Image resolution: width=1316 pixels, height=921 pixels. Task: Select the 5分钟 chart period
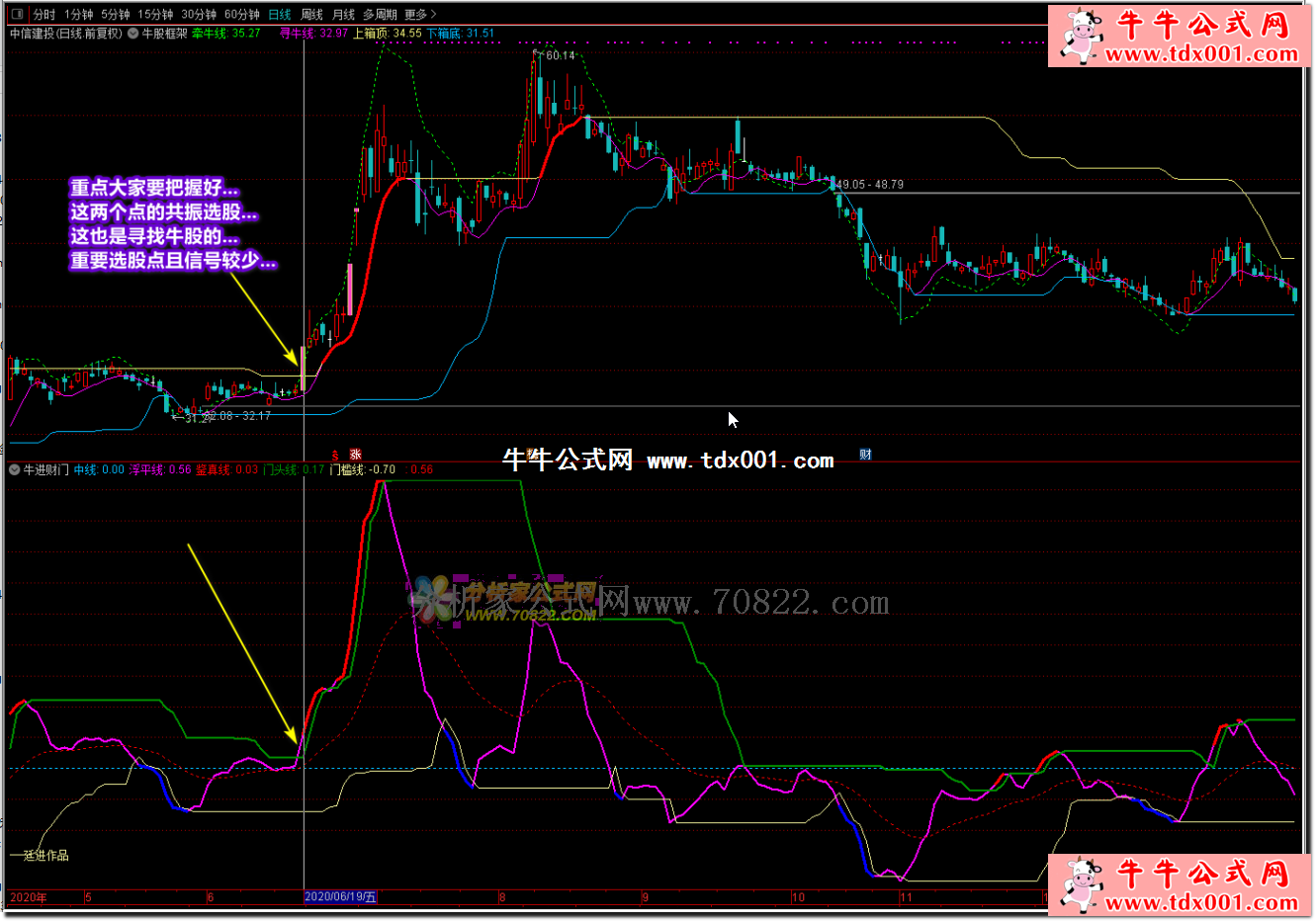[115, 14]
